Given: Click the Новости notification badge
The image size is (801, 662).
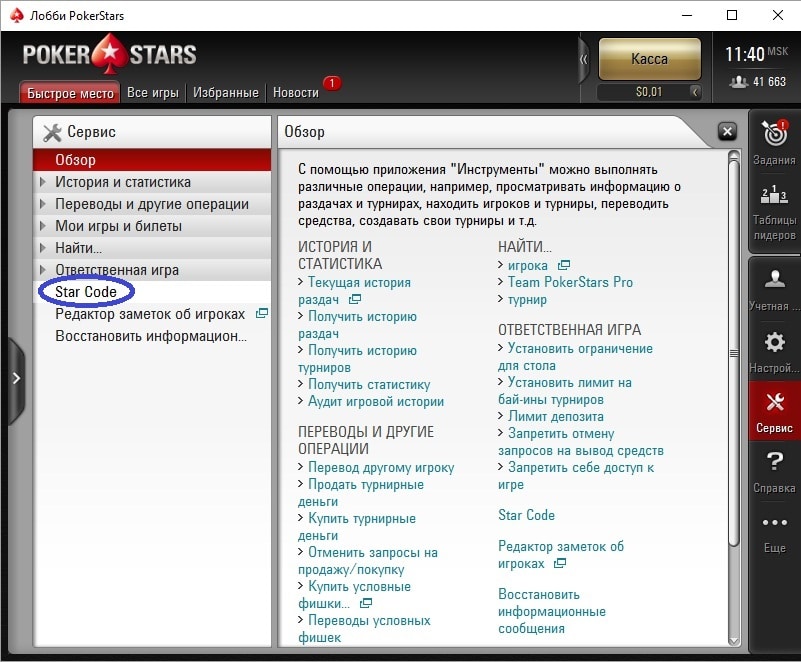Looking at the screenshot, I should click(x=332, y=83).
